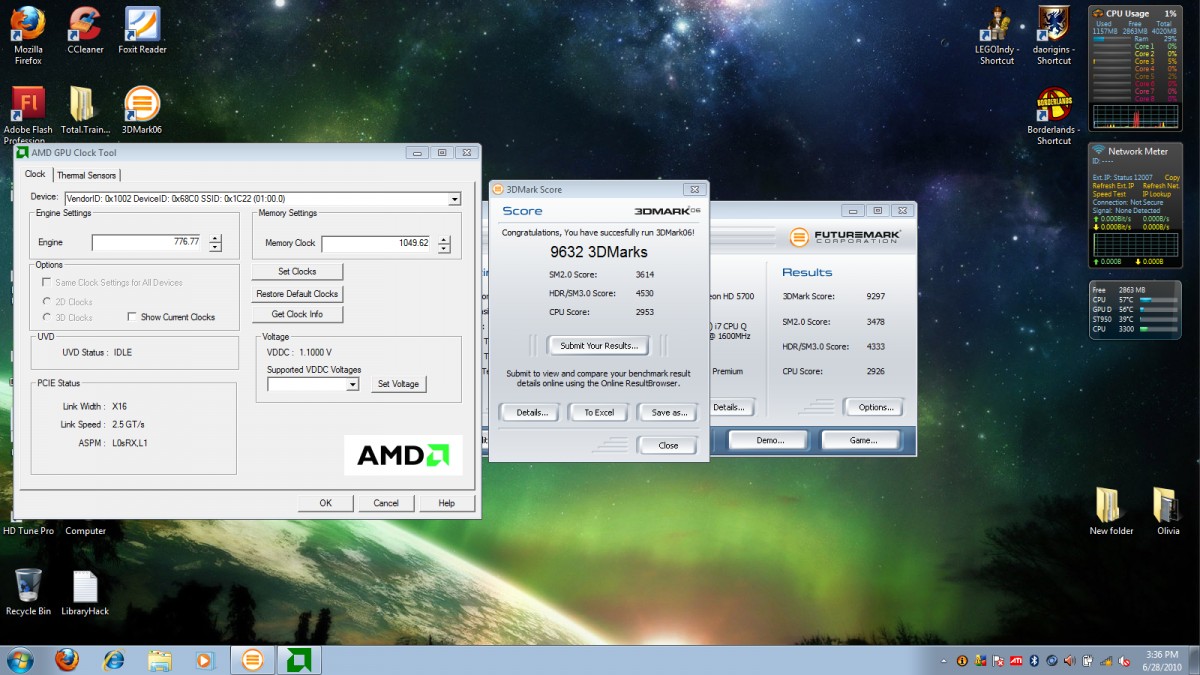Screen dimensions: 1200x675
Task: Click Details in the 3DMark06 main window
Action: tap(729, 407)
